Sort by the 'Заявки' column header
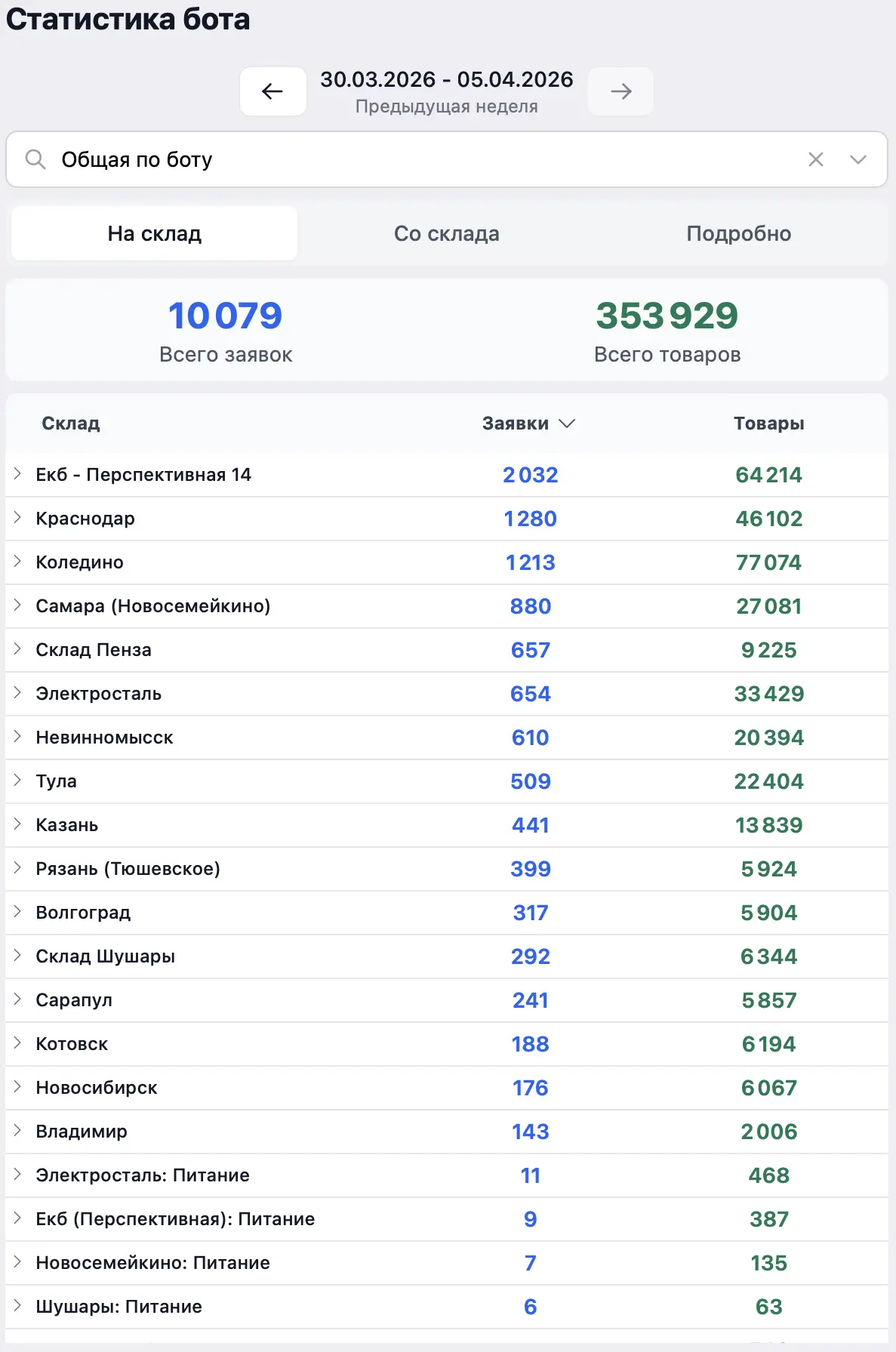Viewport: 896px width, 1352px height. (x=528, y=423)
